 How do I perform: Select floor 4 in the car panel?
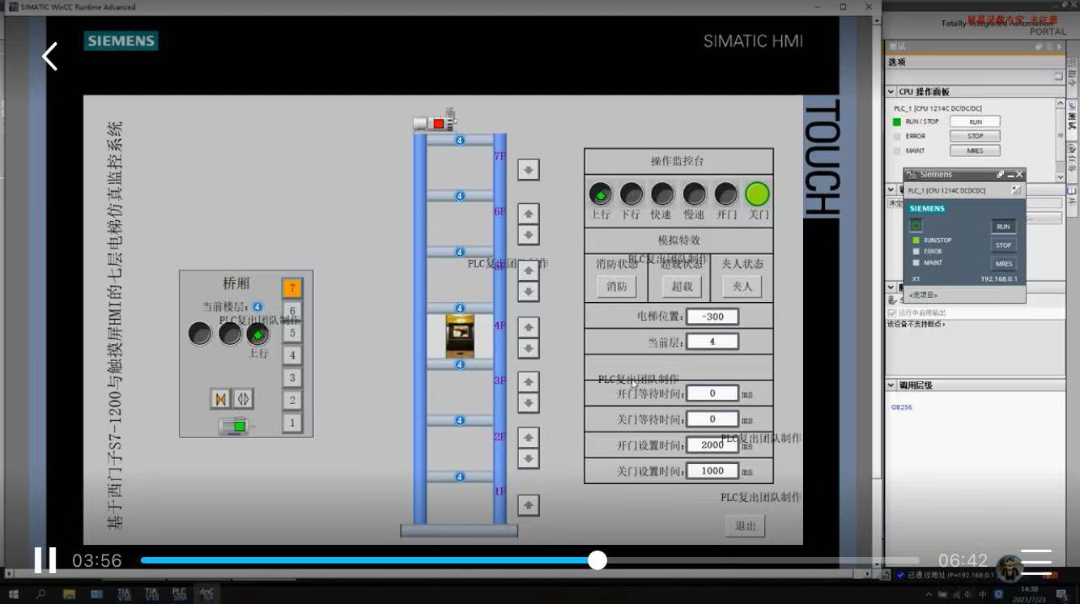coord(292,355)
